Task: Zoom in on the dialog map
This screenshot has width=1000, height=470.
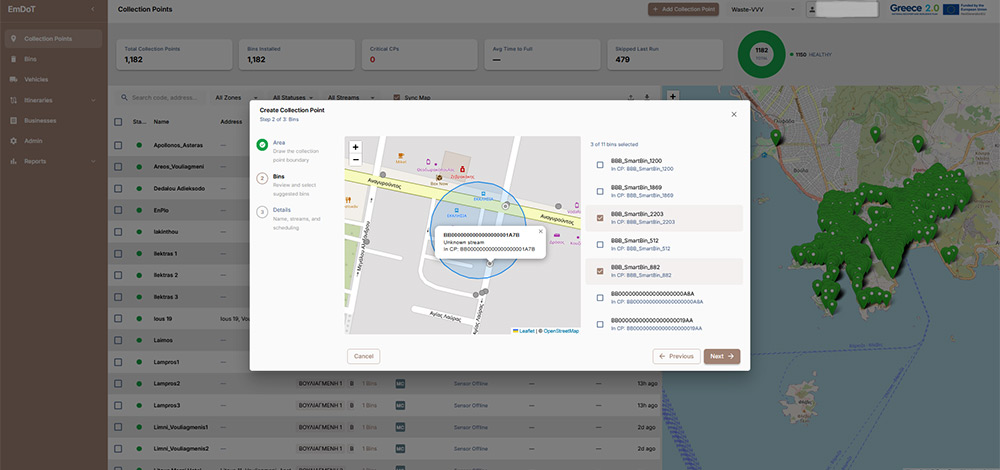Action: (355, 147)
